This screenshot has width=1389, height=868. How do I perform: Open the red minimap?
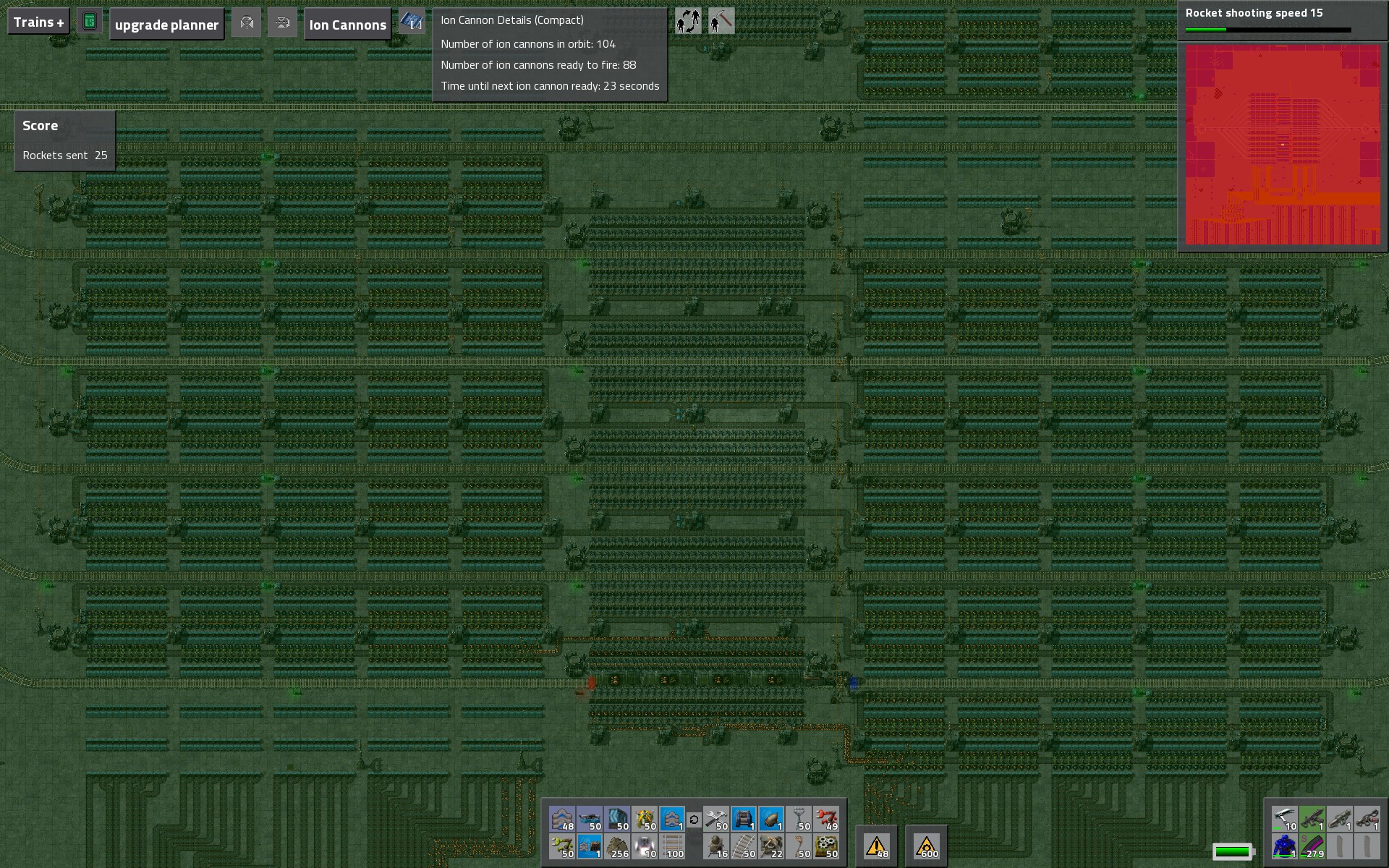tap(1283, 145)
